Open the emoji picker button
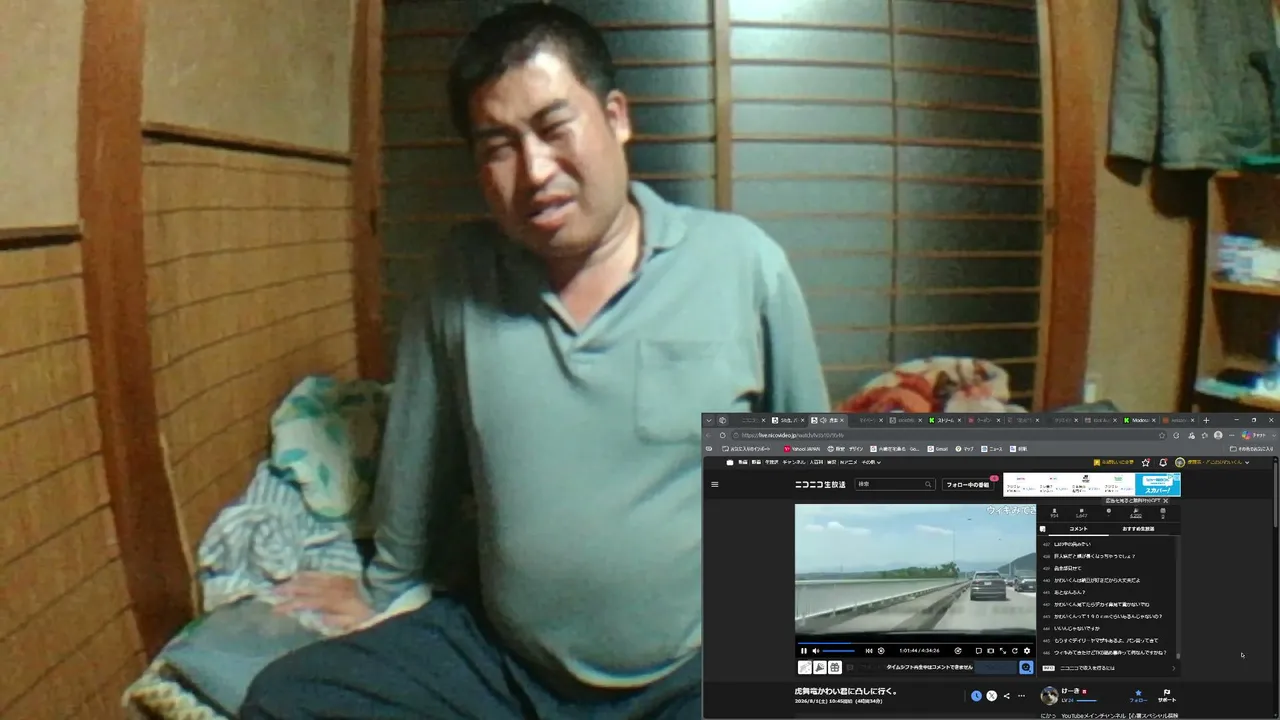Viewport: 1280px width, 720px height. (1026, 667)
